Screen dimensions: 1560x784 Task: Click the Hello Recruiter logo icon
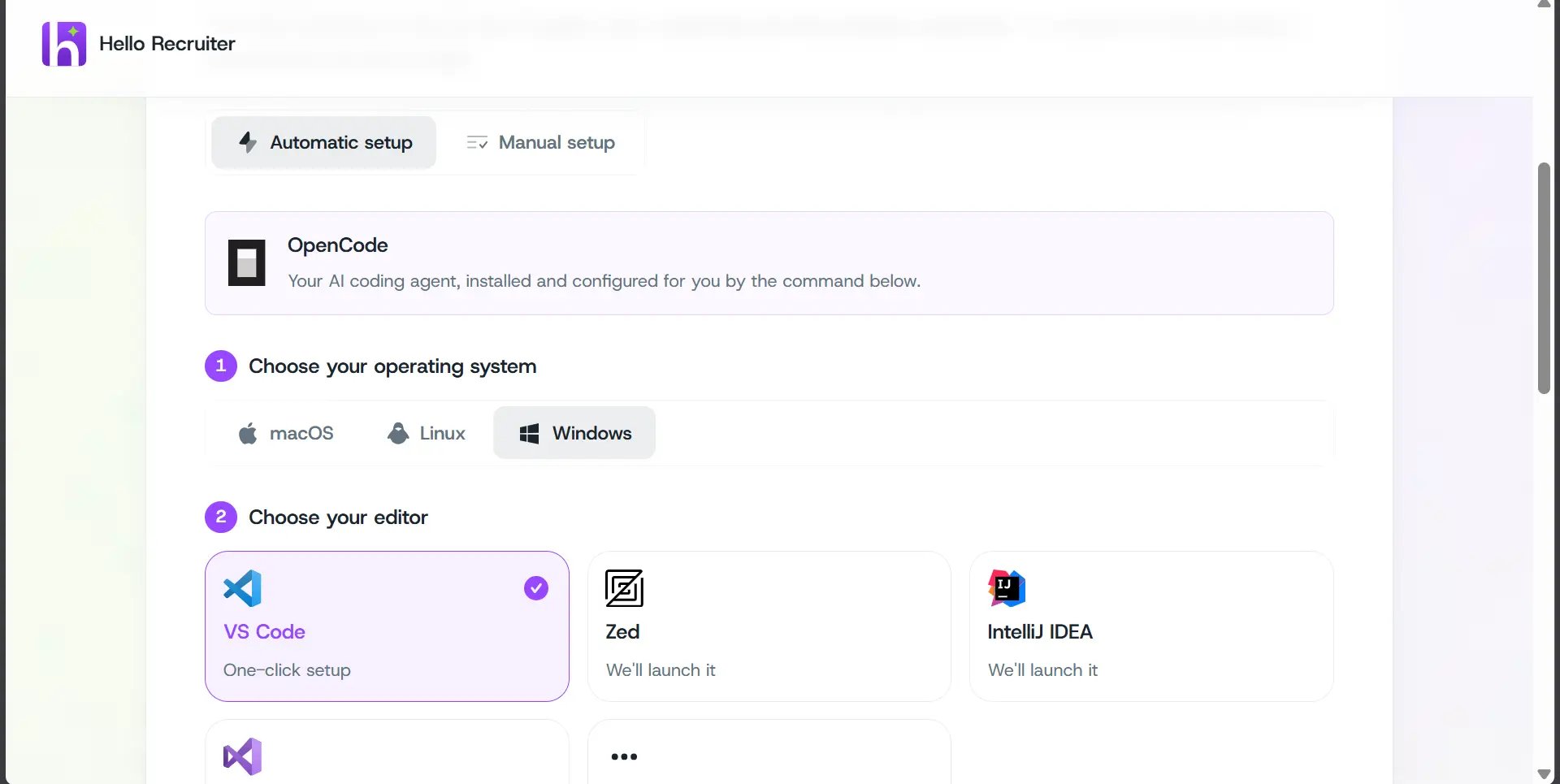pos(64,44)
